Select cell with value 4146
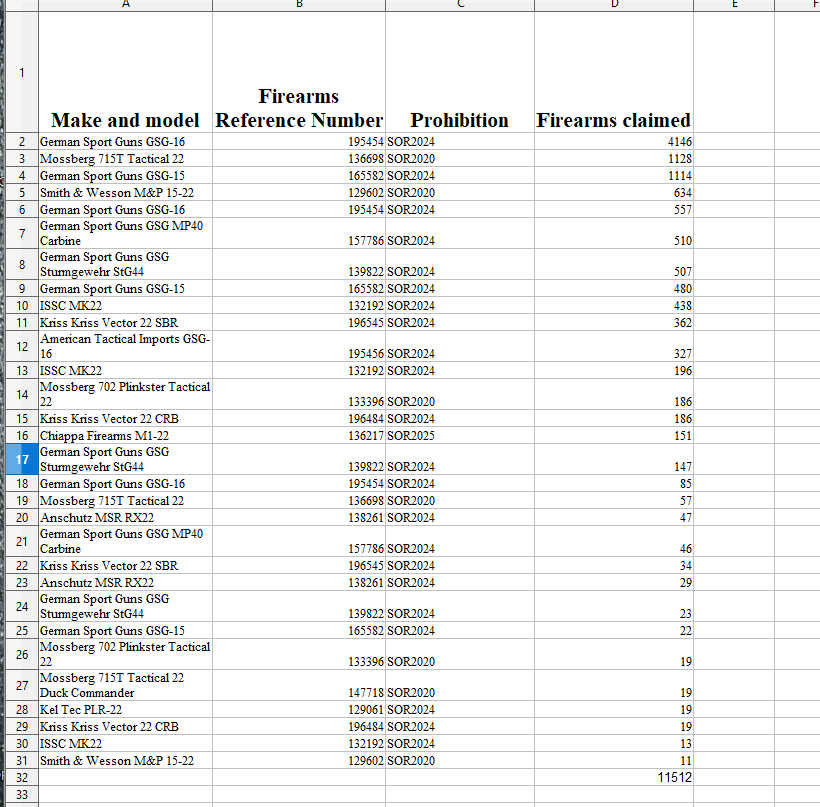This screenshot has height=807, width=820. 614,141
